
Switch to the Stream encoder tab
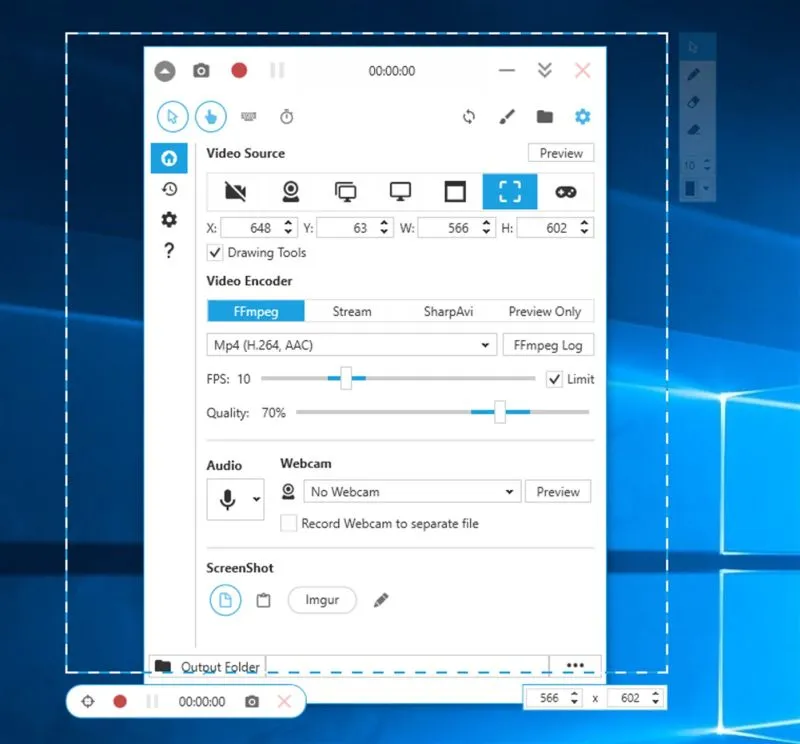(351, 311)
